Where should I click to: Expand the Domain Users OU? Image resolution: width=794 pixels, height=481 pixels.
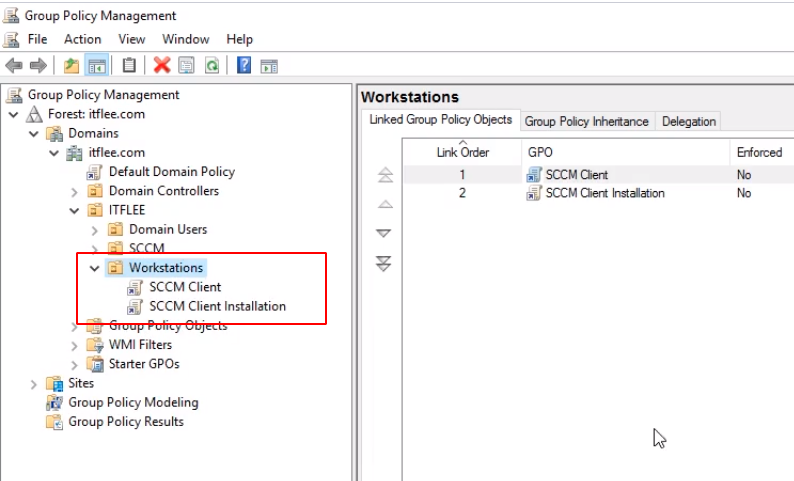point(95,230)
